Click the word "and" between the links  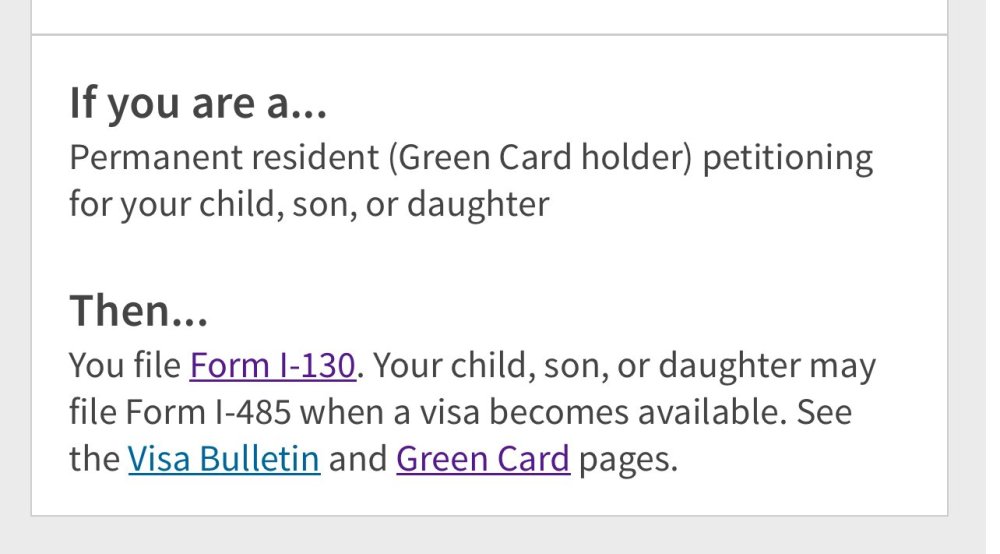tap(358, 460)
